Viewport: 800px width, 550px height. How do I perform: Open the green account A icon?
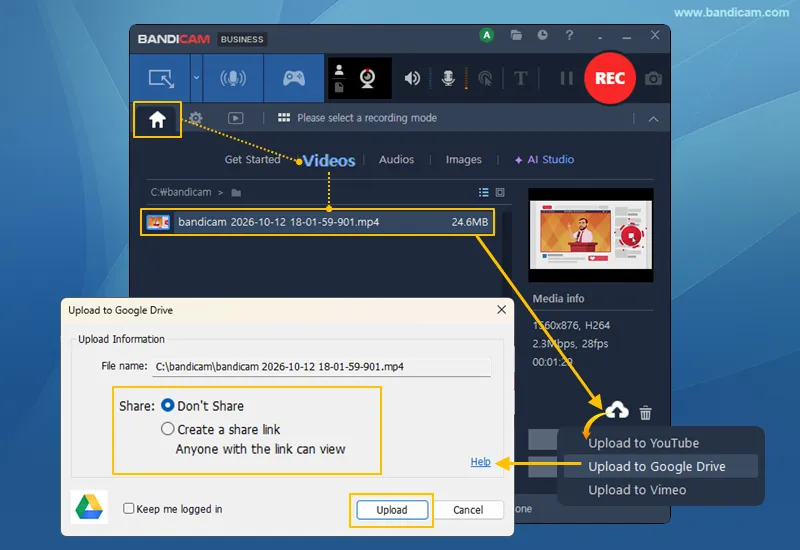tap(487, 35)
